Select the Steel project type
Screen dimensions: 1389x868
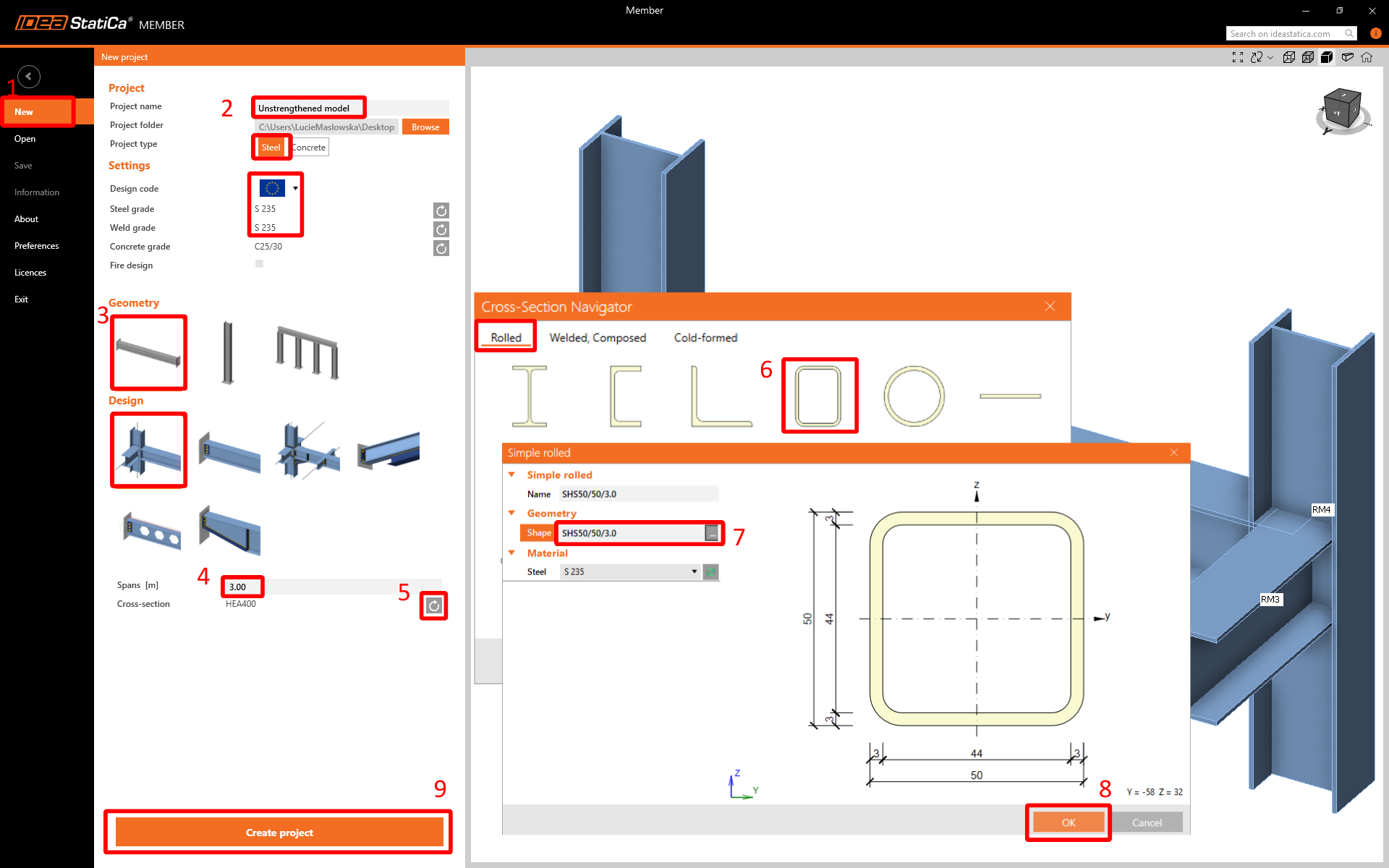[x=271, y=147]
